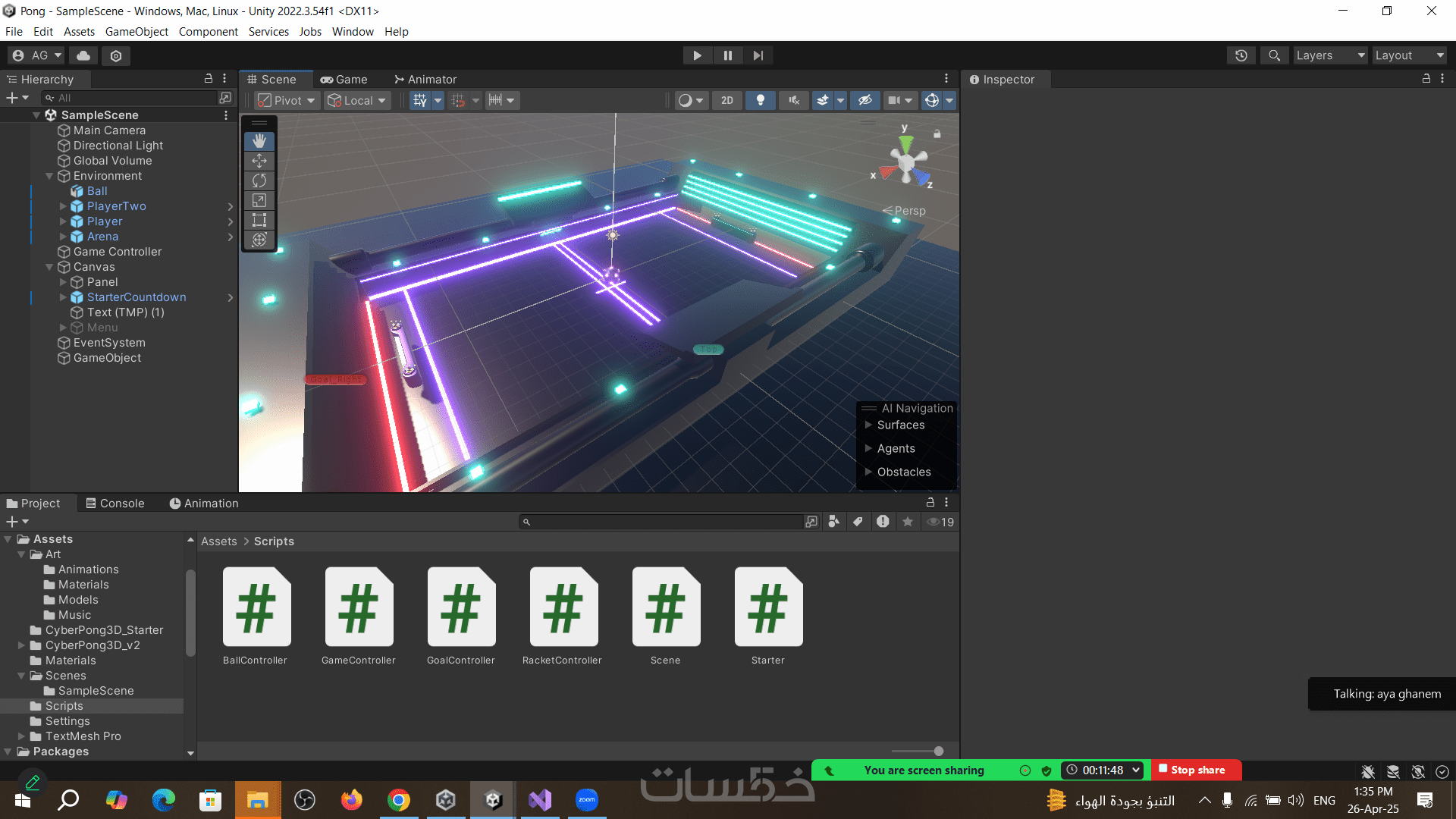Select the Rotate tool
The width and height of the screenshot is (1456, 819).
coord(259,180)
